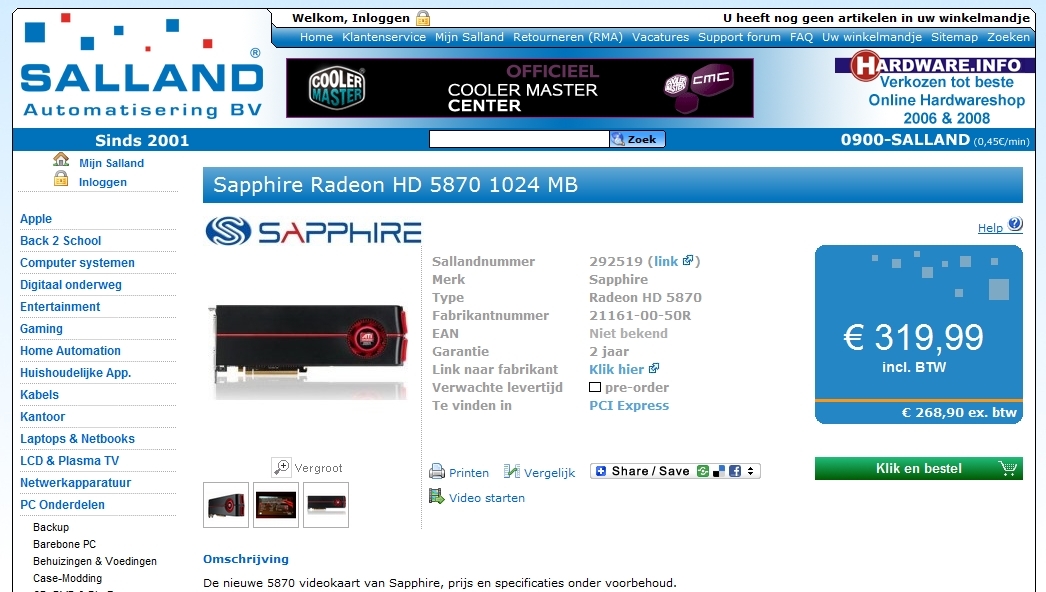Open Gaming category
The image size is (1046, 592).
click(41, 329)
